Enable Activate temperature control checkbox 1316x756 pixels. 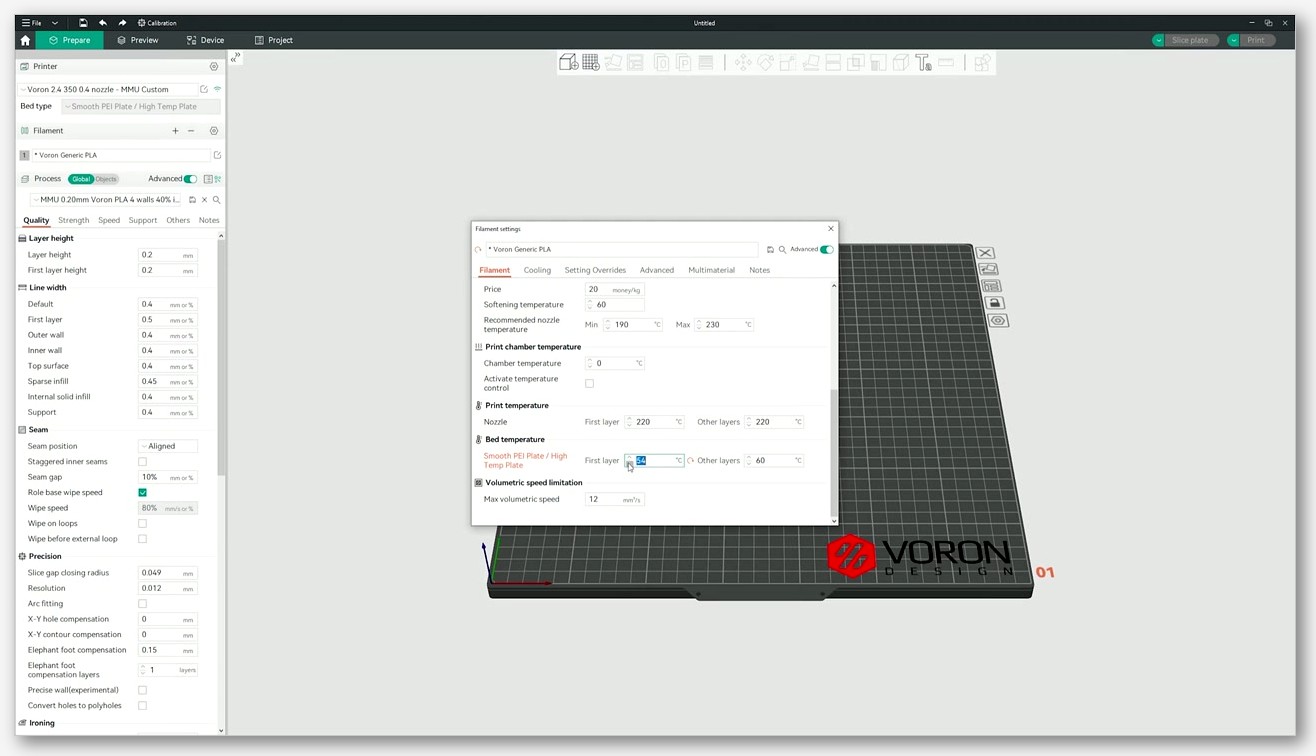click(589, 383)
